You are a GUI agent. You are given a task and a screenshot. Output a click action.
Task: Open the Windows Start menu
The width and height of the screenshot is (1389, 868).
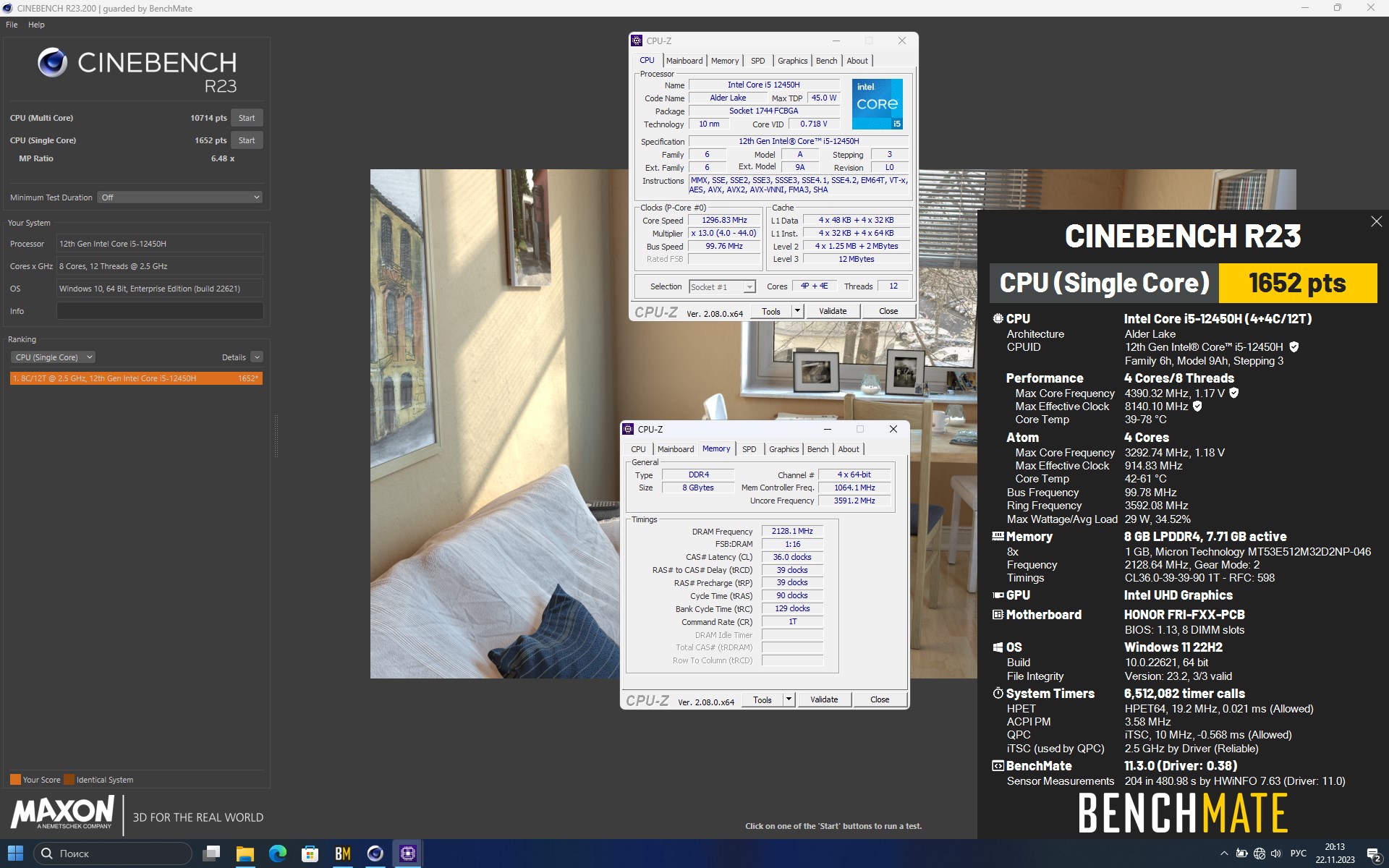[15, 854]
